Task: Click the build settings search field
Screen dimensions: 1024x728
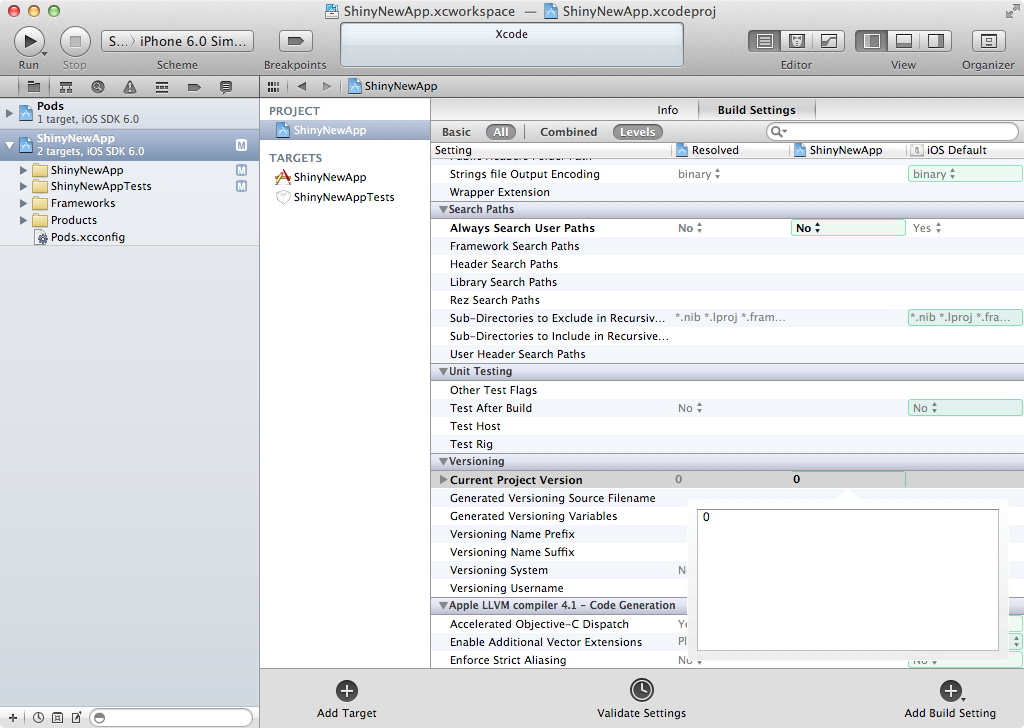Action: 892,131
